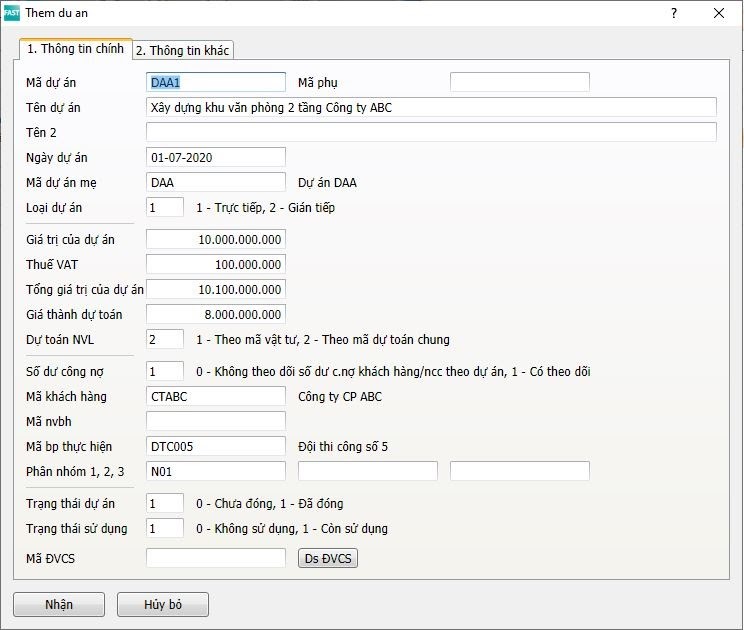This screenshot has height=630, width=744.
Task: Click the Mã dự án mẹ field
Action: point(215,182)
